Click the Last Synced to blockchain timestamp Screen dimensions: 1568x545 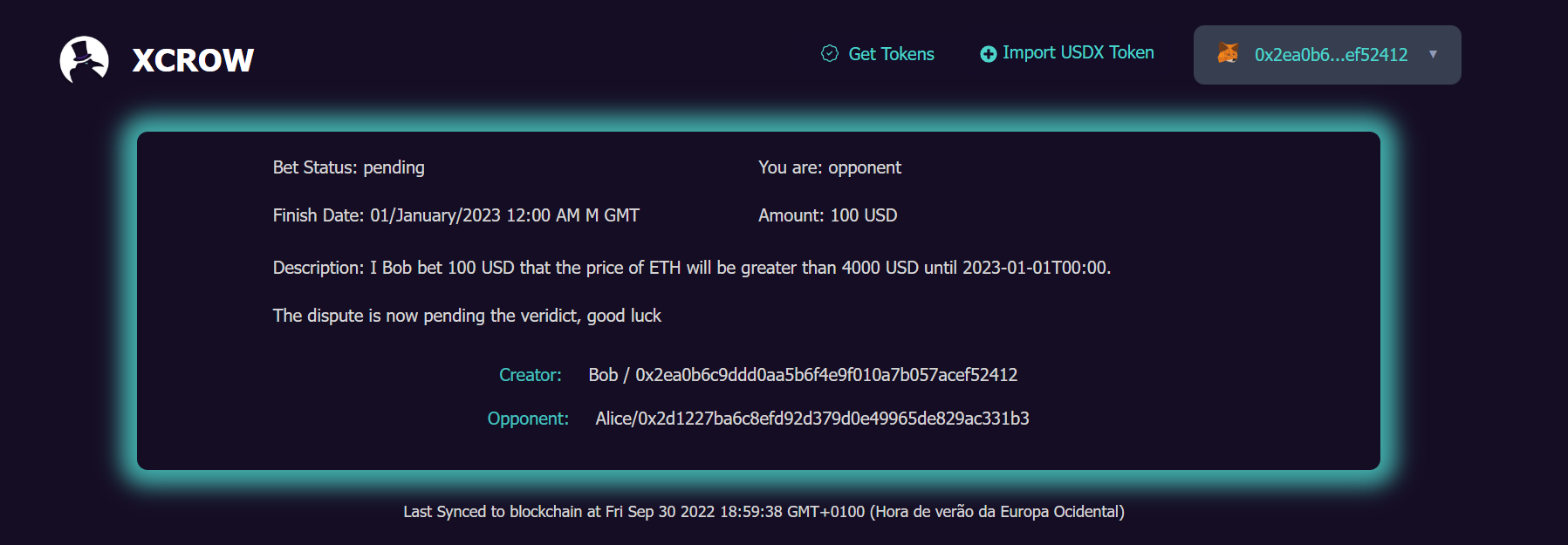[x=763, y=512]
